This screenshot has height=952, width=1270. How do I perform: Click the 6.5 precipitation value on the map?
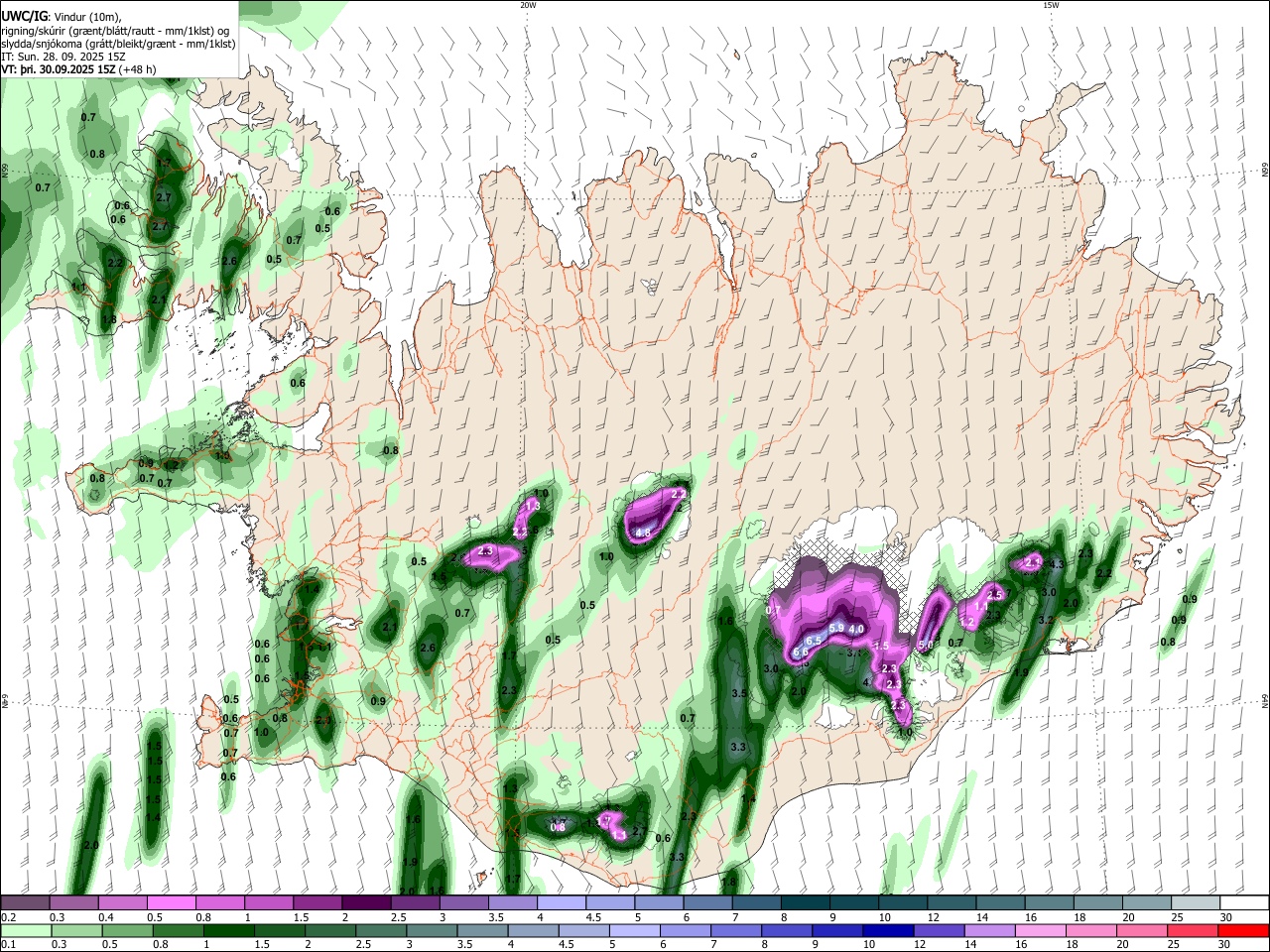813,641
